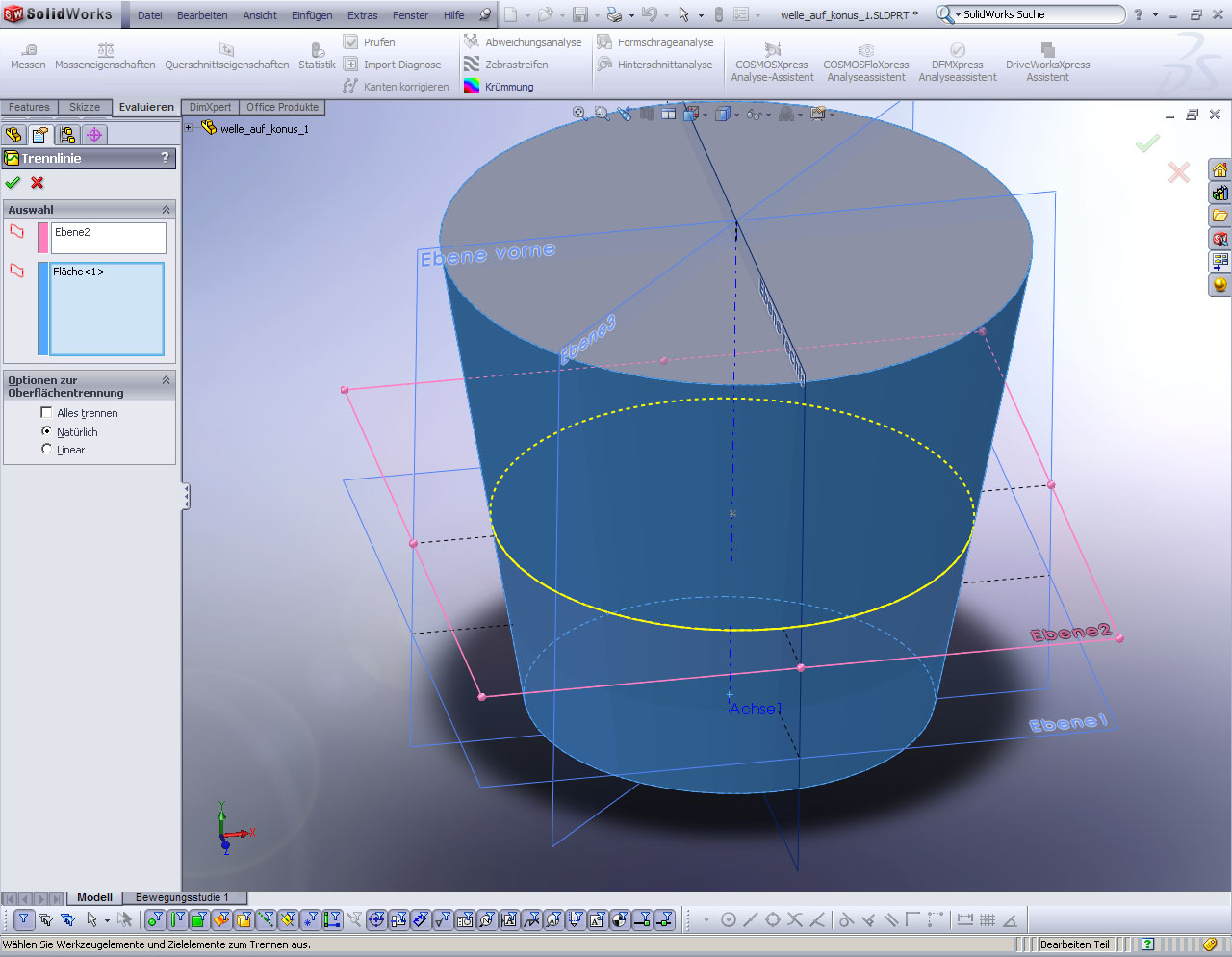Open Masseneigenschaften mass properties tool
The height and width of the screenshot is (957, 1232).
[105, 57]
